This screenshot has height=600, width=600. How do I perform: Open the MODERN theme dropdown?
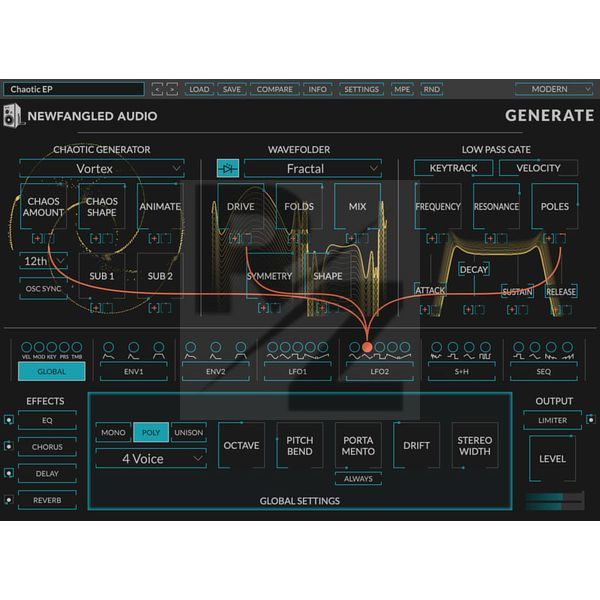pos(554,89)
